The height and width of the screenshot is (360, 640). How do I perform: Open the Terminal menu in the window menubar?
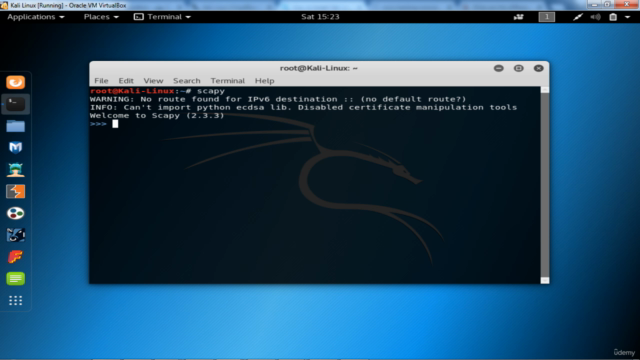[x=227, y=81]
